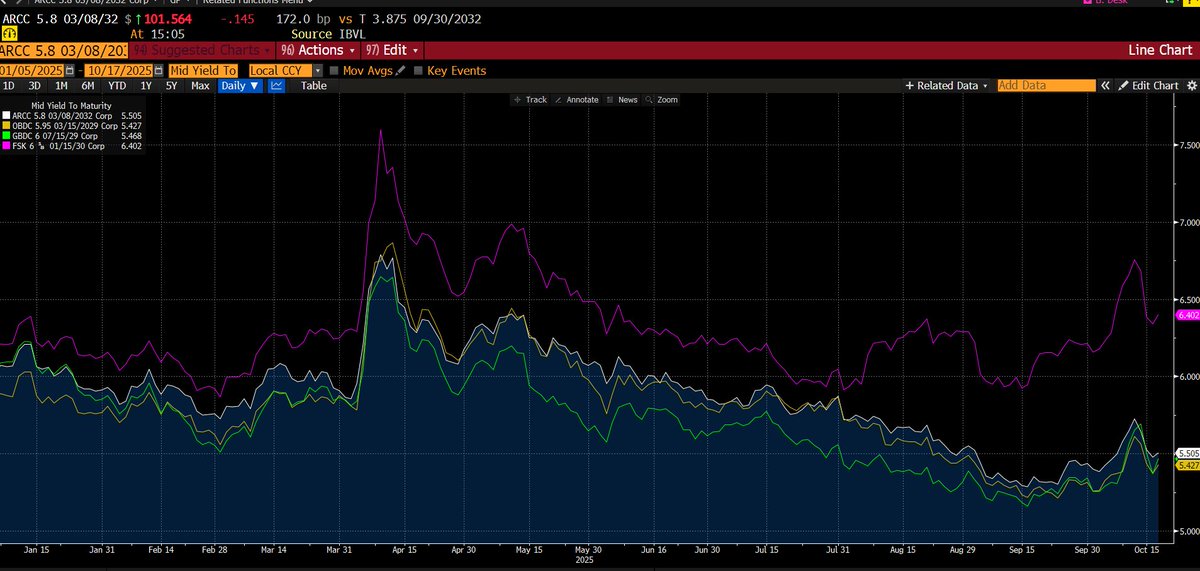The image size is (1200, 571).
Task: Open the Edit menu
Action: coord(392,50)
